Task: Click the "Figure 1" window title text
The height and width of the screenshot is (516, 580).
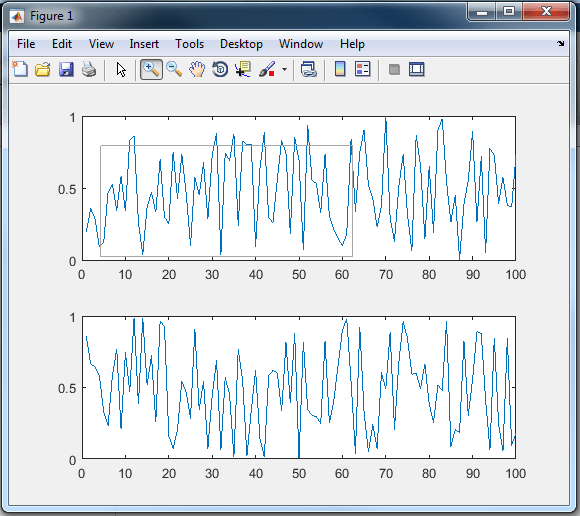Action: [x=51, y=16]
